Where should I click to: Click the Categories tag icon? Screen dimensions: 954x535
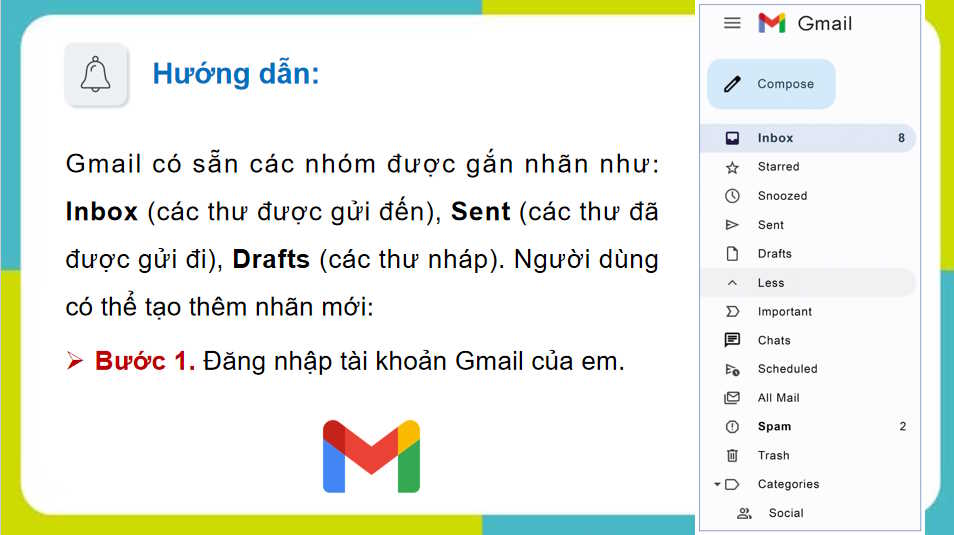732,484
